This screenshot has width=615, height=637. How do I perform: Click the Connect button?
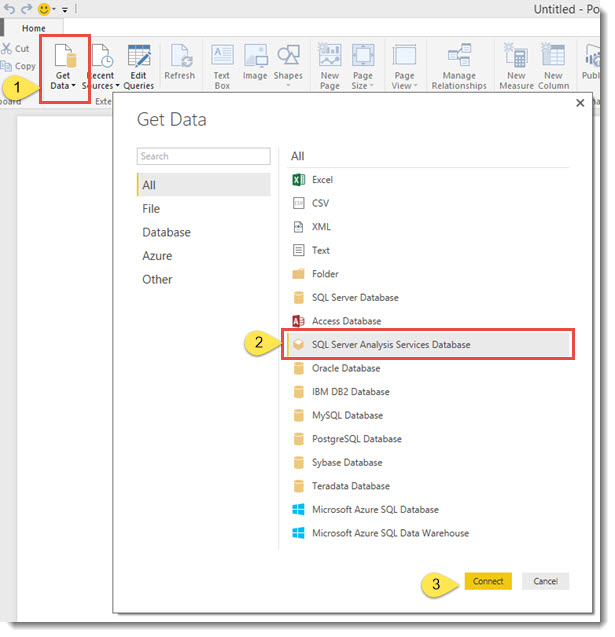(x=488, y=581)
